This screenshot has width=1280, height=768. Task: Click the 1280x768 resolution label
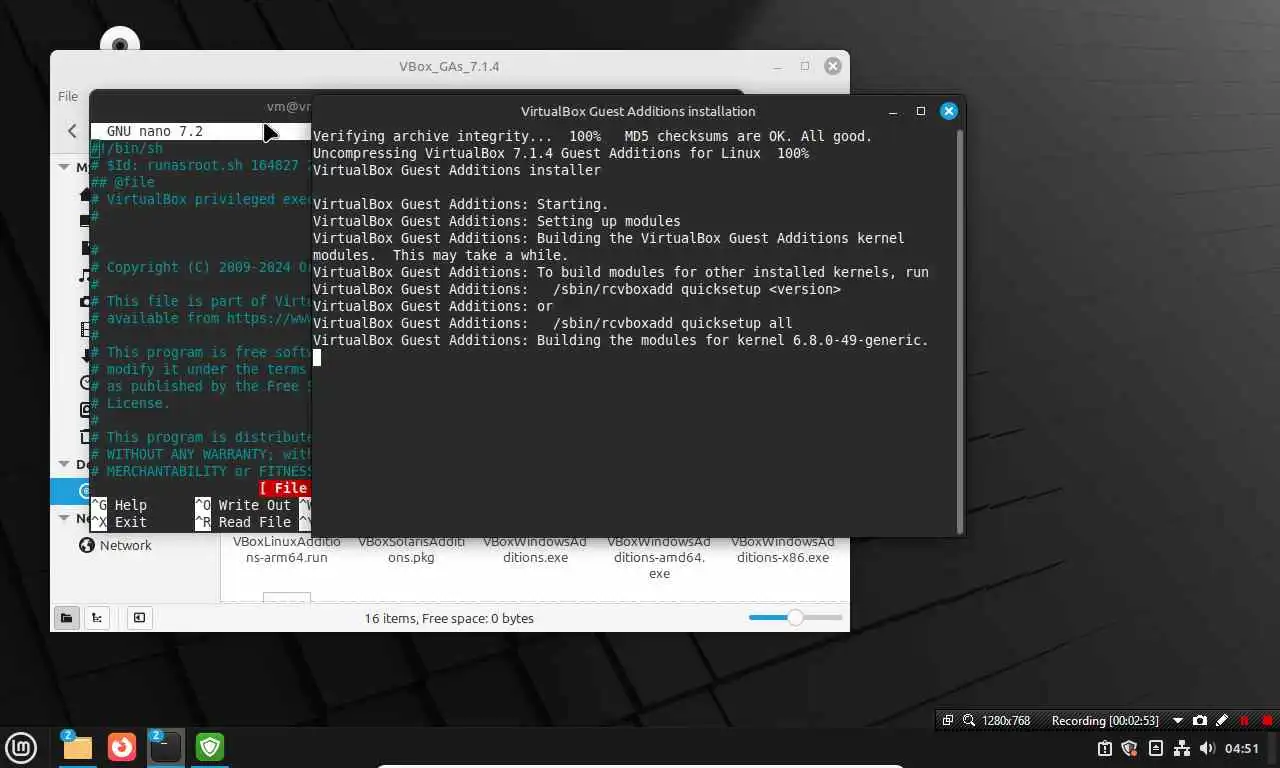tap(1006, 720)
